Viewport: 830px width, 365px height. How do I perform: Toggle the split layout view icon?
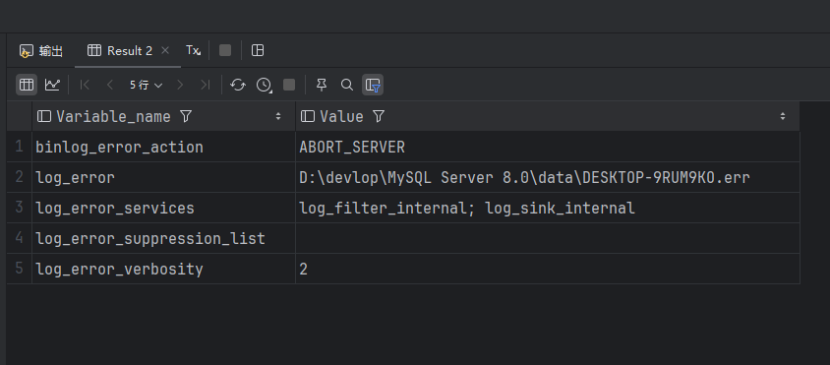pos(258,50)
